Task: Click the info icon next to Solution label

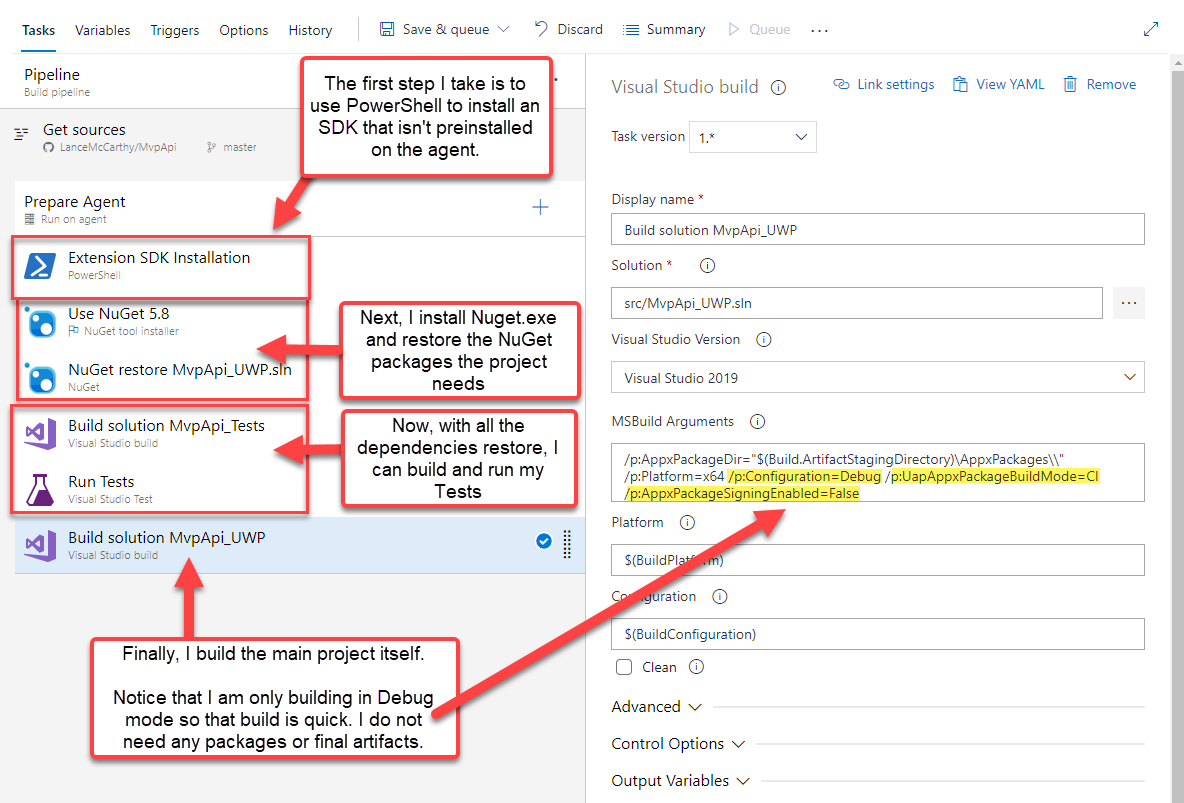Action: click(707, 266)
